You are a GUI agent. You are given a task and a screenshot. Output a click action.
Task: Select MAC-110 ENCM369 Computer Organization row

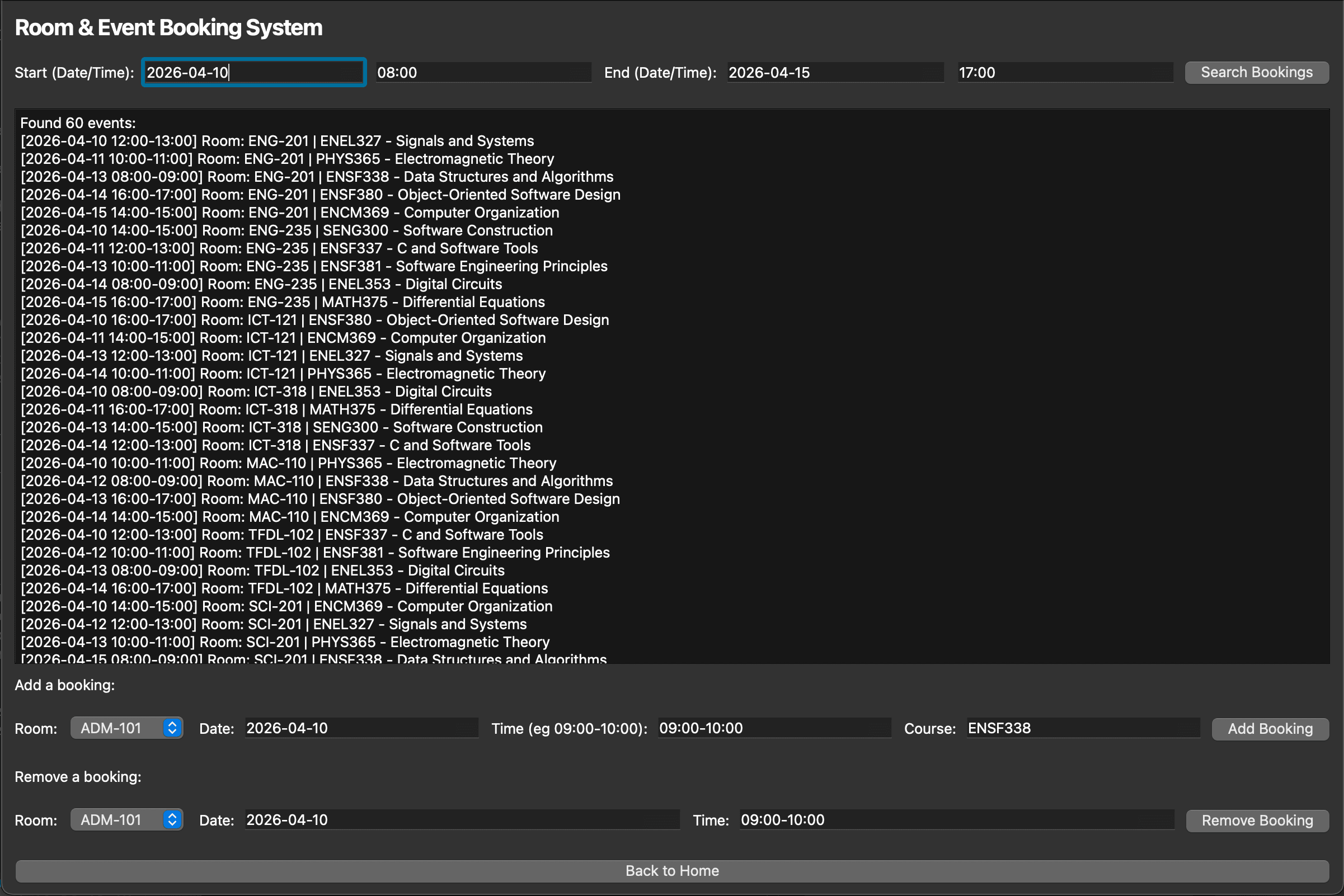click(290, 517)
